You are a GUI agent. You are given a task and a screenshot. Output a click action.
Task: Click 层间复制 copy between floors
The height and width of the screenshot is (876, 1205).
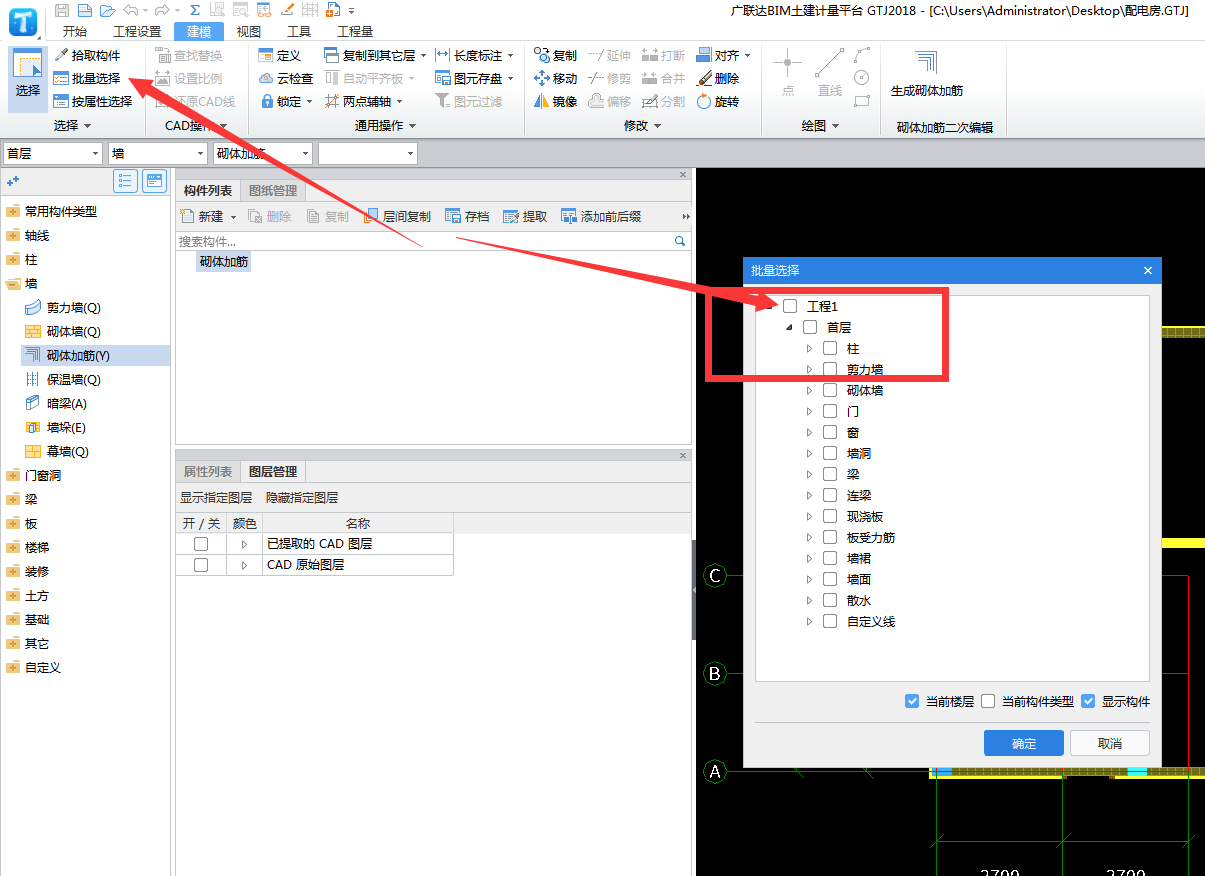point(398,216)
